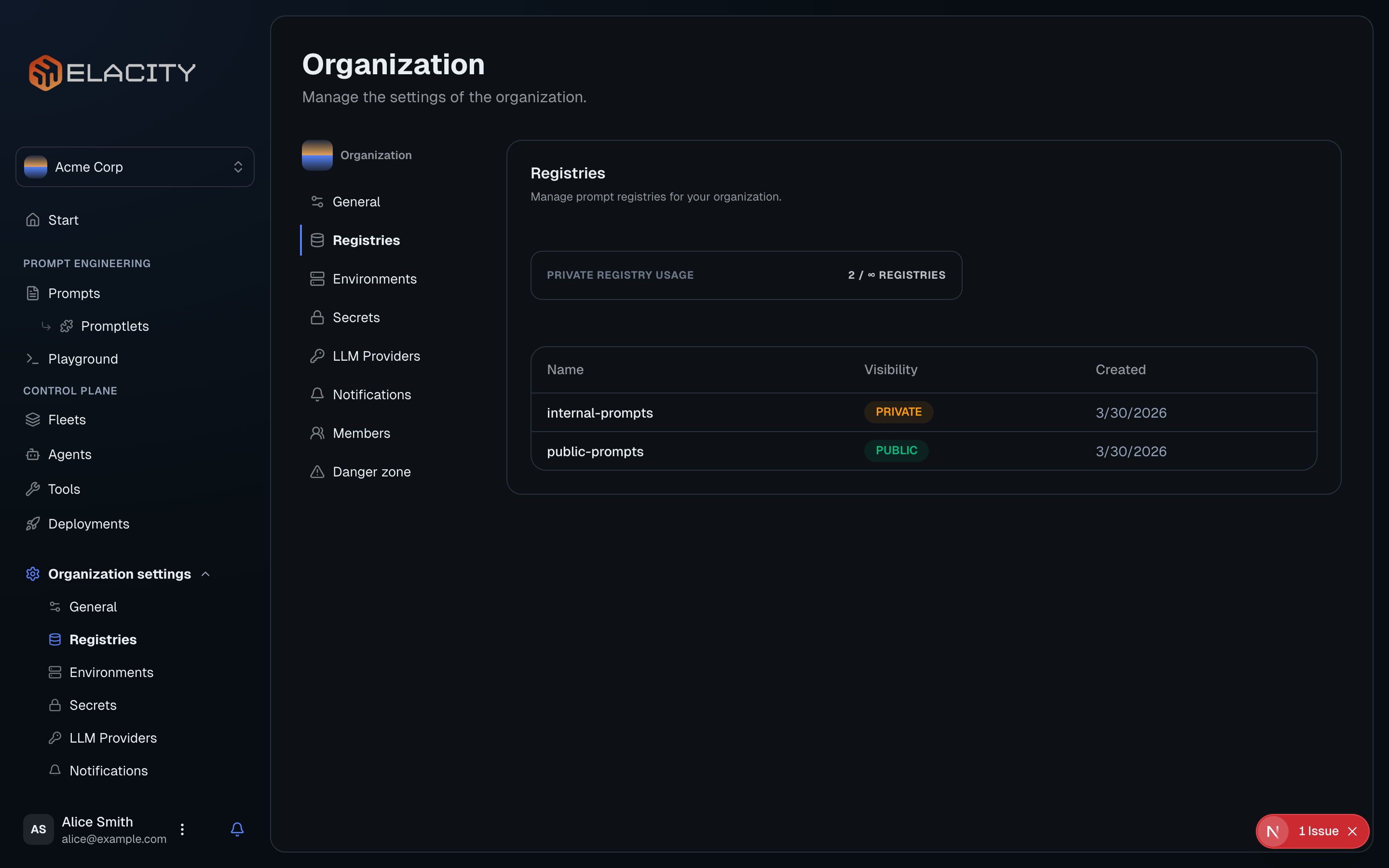Select the Tools wrench icon
This screenshot has width=1389, height=868.
click(33, 488)
